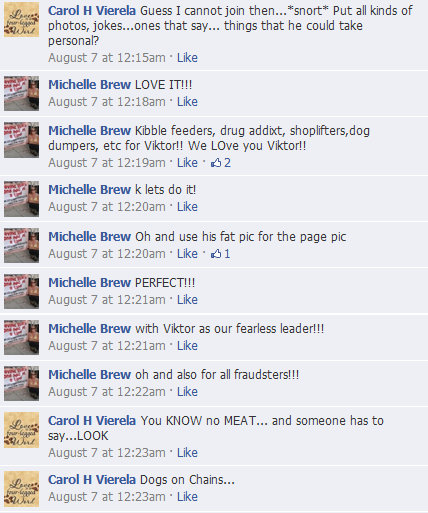
Task: Like the 'fearless leader' comment
Action: coord(187,346)
